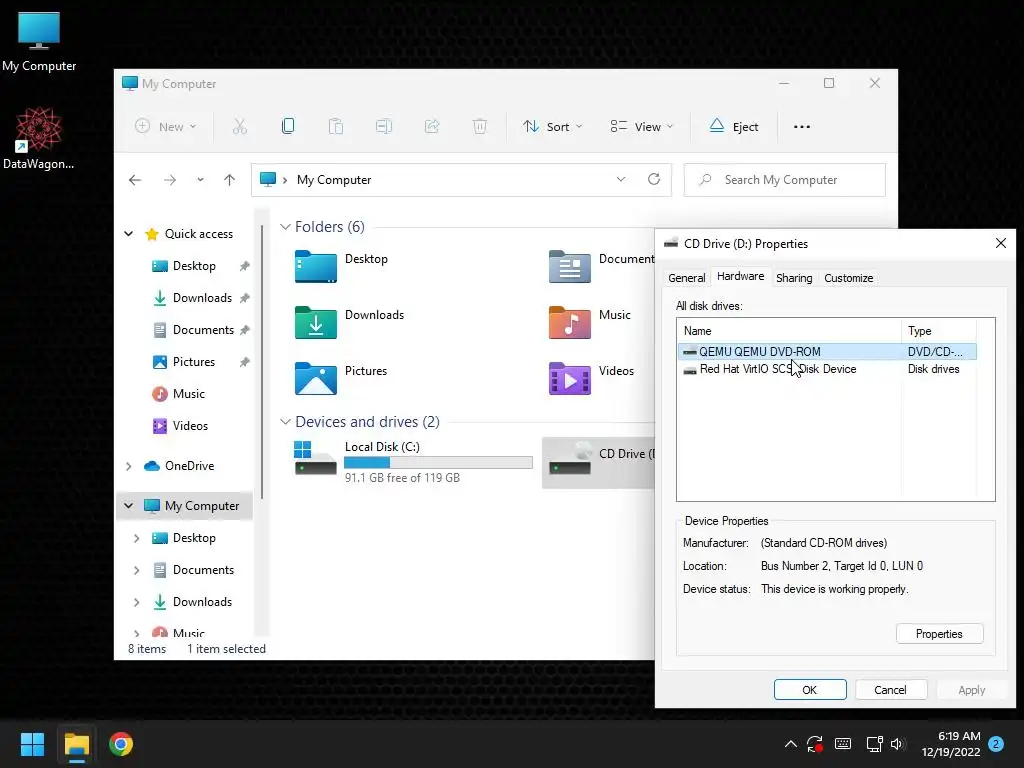Click the Copy icon in toolbar
The width and height of the screenshot is (1024, 768).
click(x=287, y=127)
